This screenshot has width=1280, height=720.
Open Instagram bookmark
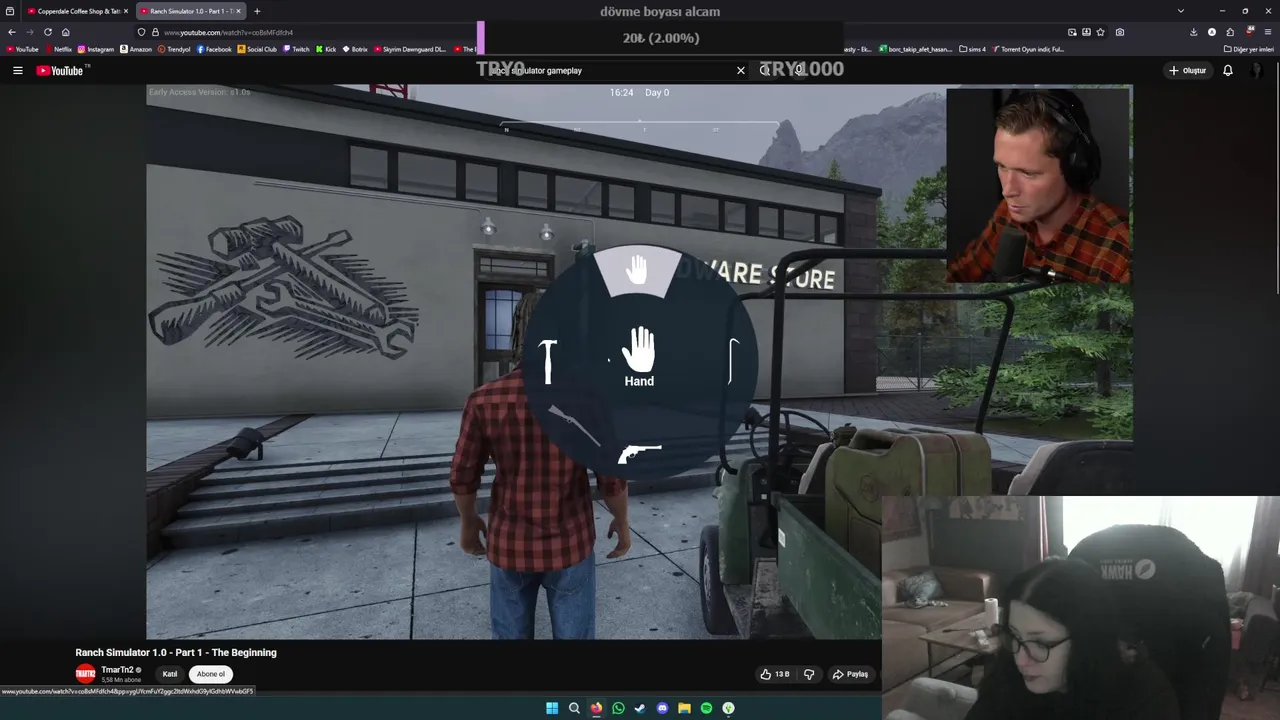pos(96,49)
